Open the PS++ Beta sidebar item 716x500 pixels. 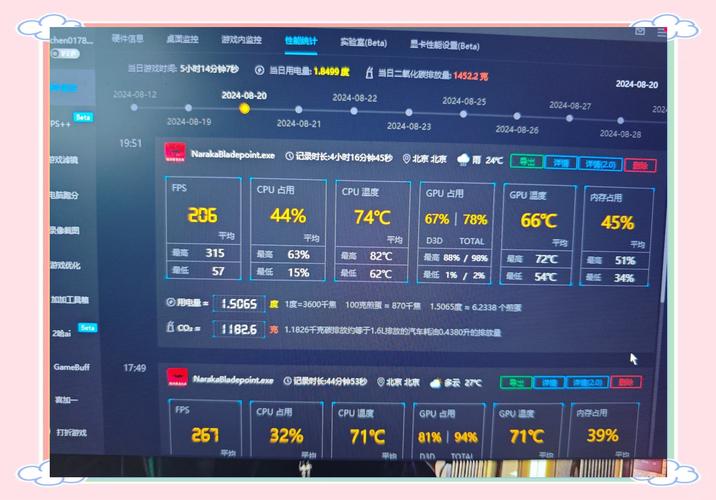click(x=72, y=121)
